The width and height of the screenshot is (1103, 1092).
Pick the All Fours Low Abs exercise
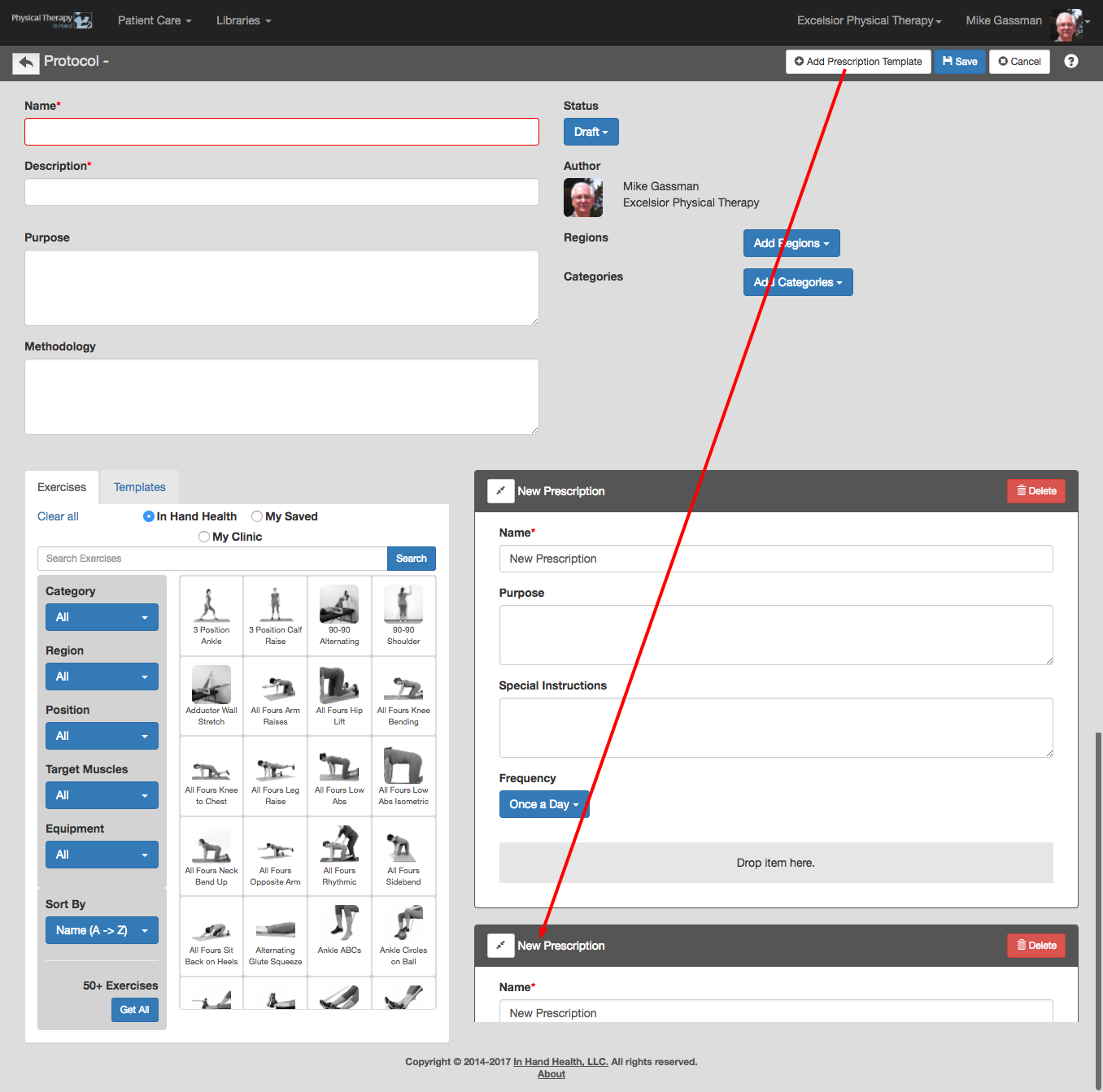(x=339, y=777)
